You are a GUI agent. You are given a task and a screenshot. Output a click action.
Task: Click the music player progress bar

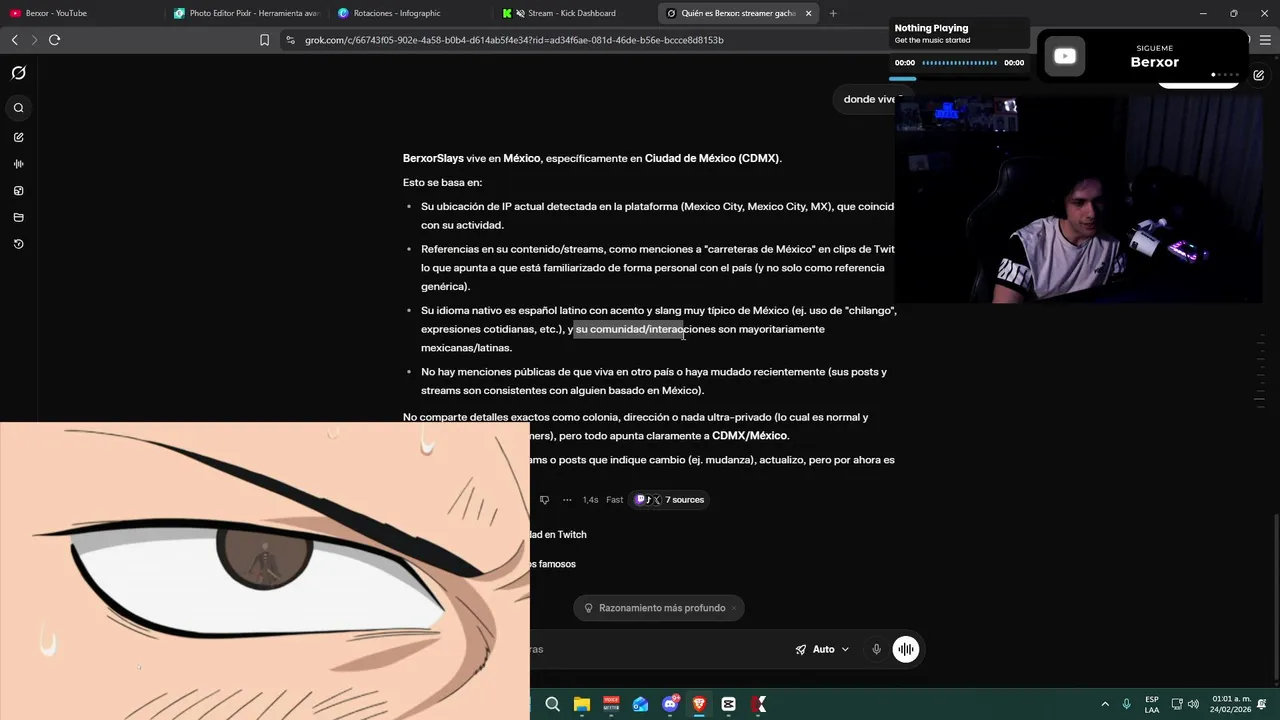pos(959,63)
